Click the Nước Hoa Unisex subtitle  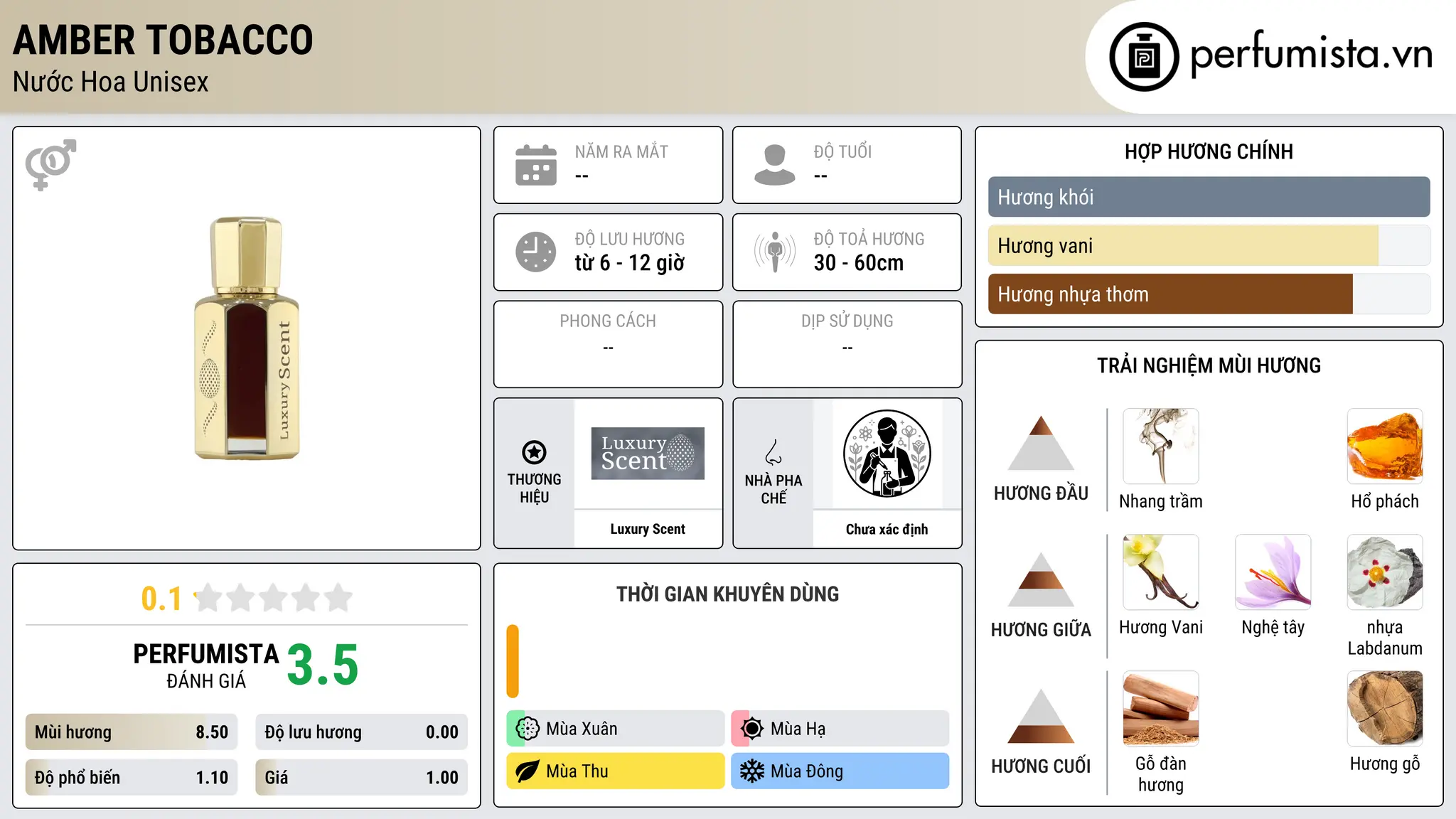click(110, 82)
